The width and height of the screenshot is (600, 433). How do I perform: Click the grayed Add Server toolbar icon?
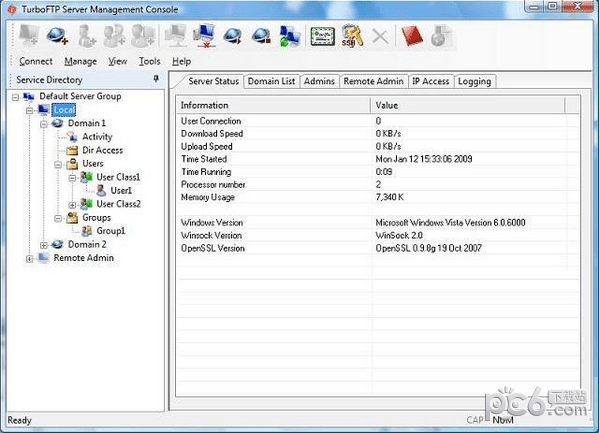click(x=29, y=36)
